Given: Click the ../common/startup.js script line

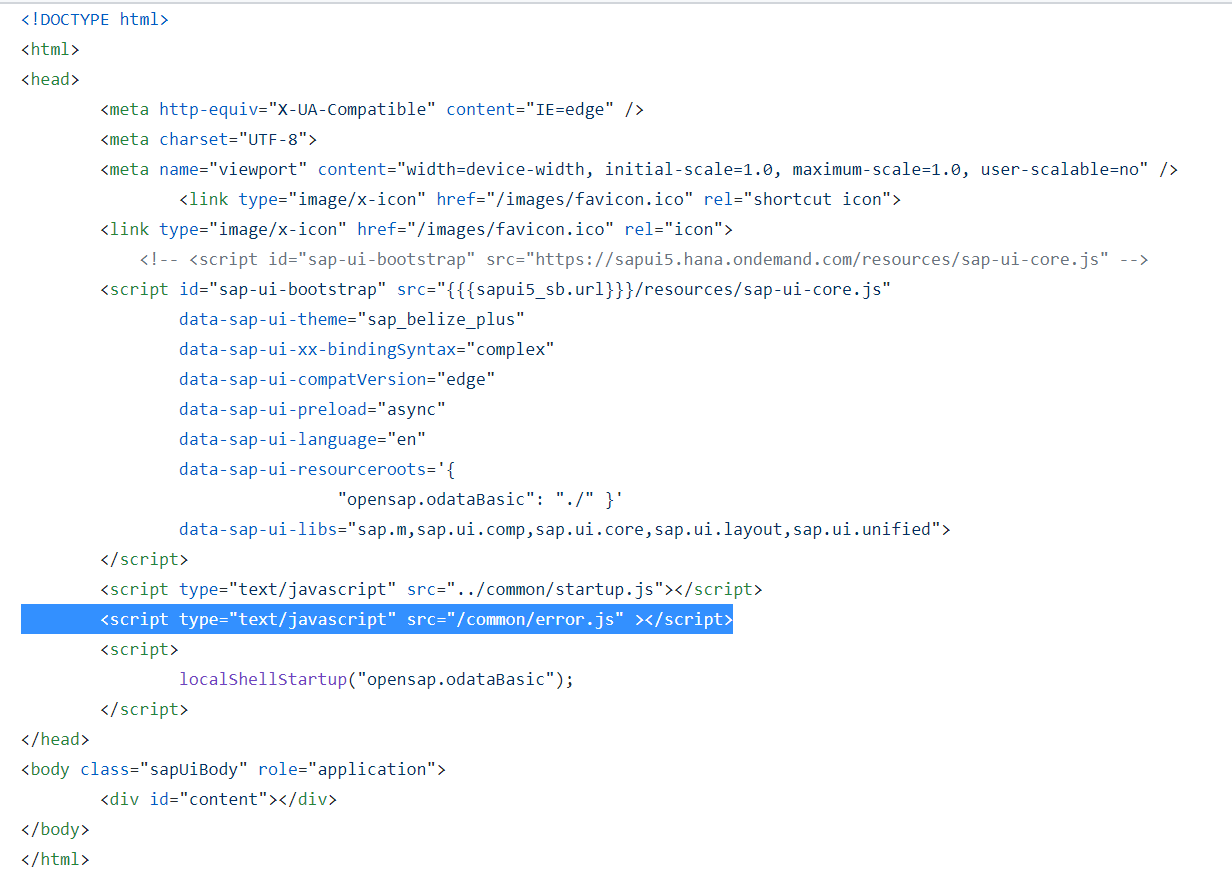Looking at the screenshot, I should pos(431,589).
